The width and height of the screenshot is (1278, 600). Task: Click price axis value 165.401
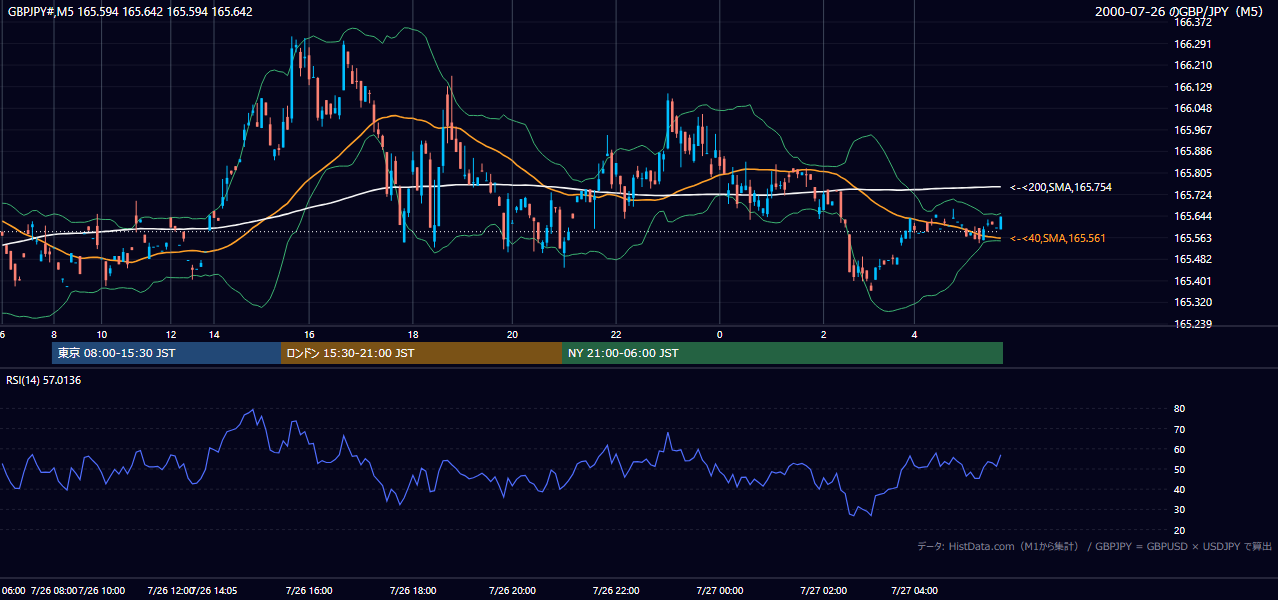[x=1192, y=281]
